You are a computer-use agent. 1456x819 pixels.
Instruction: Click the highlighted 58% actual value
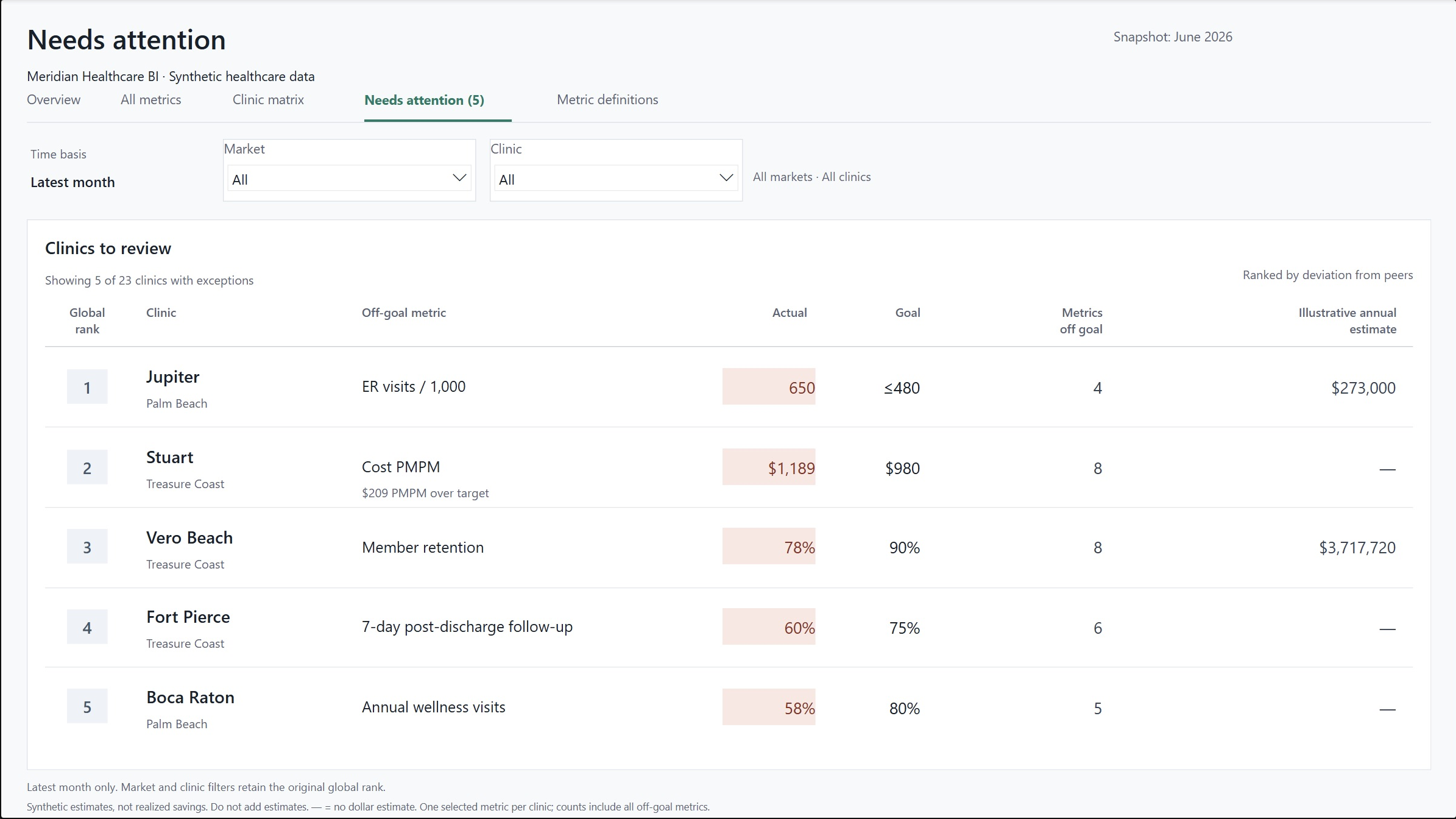pyautogui.click(x=769, y=707)
